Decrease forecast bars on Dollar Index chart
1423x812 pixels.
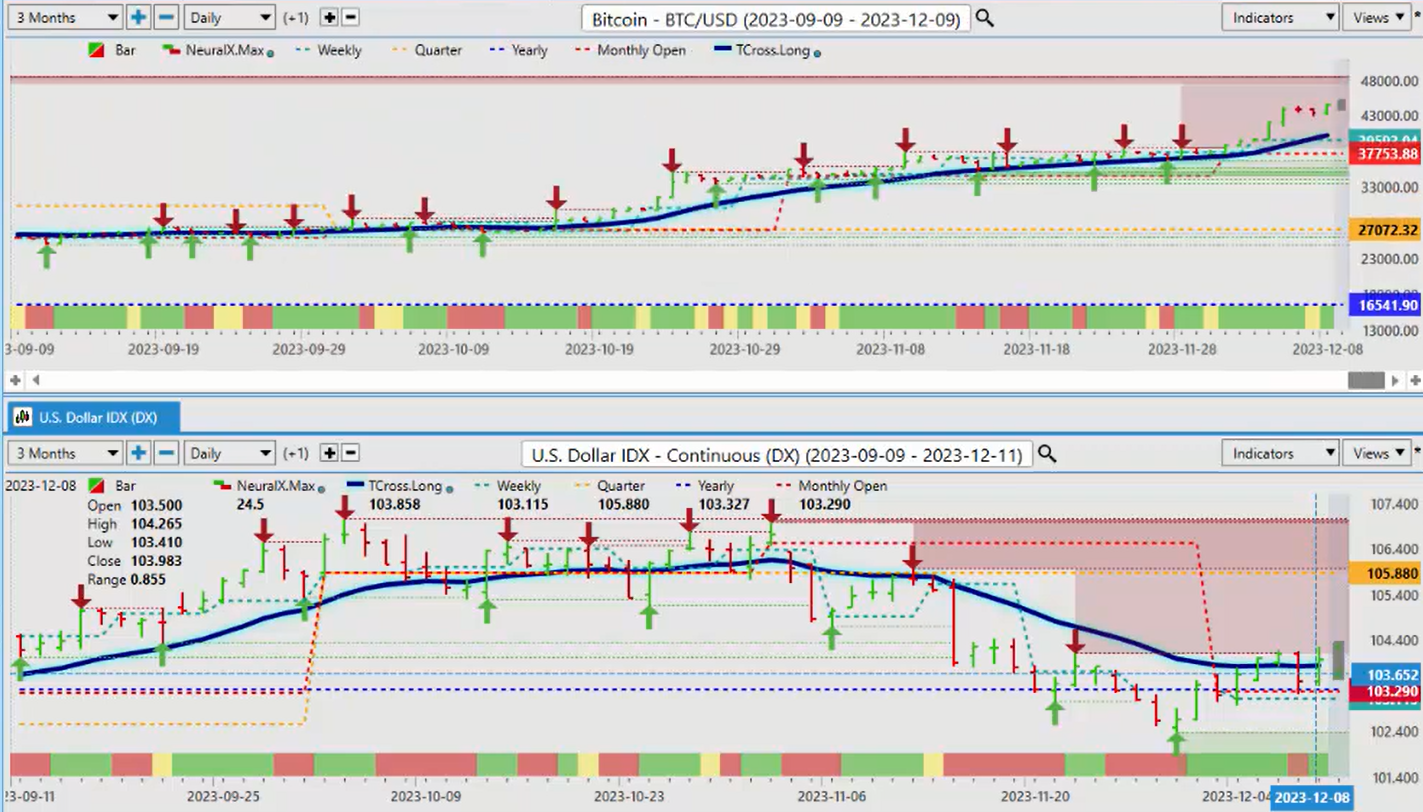(351, 453)
